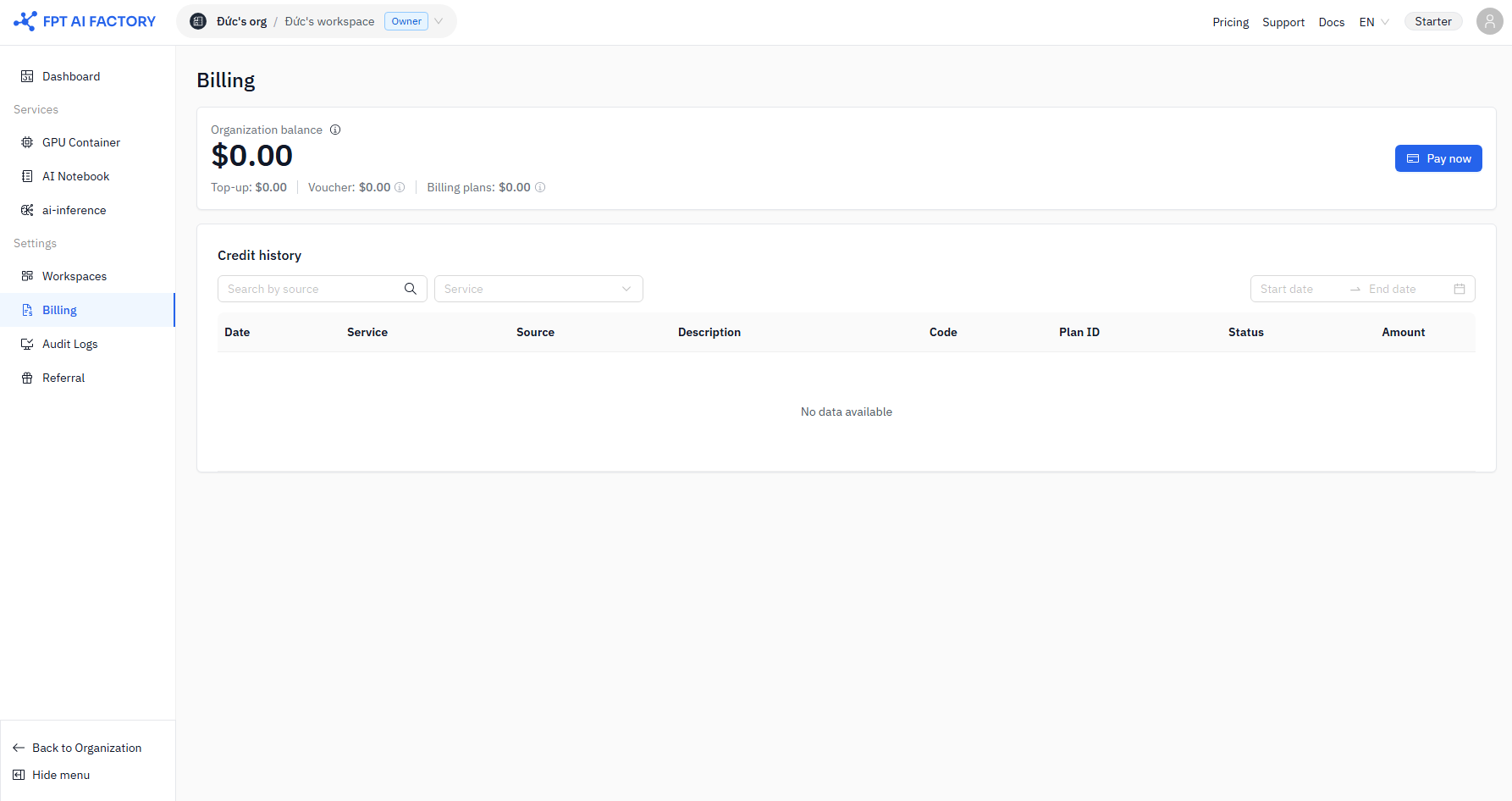
Task: Open the EN language dropdown
Action: (1374, 22)
